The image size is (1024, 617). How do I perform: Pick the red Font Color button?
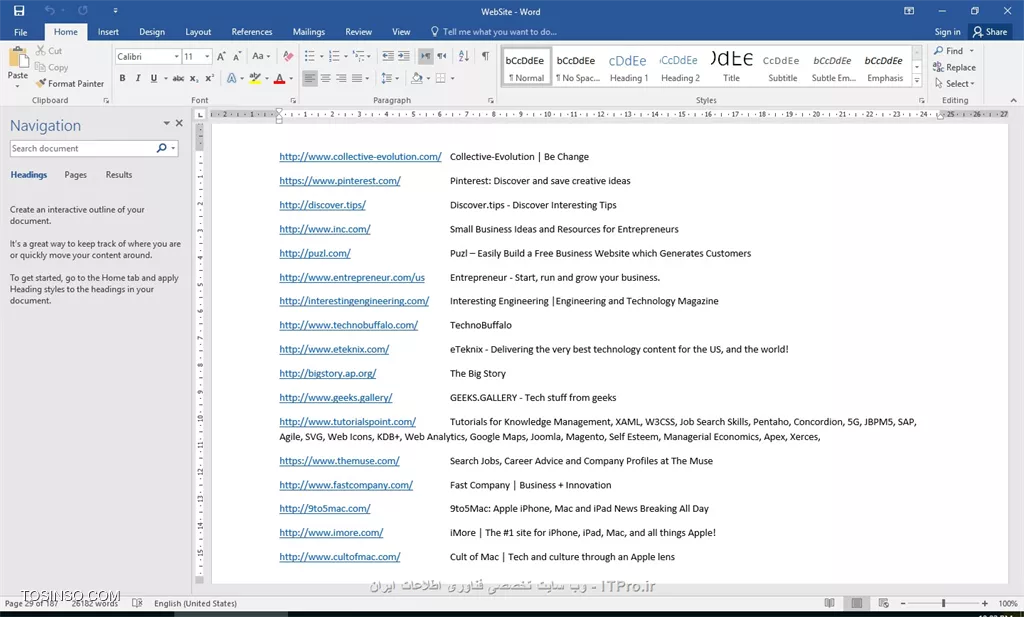280,78
